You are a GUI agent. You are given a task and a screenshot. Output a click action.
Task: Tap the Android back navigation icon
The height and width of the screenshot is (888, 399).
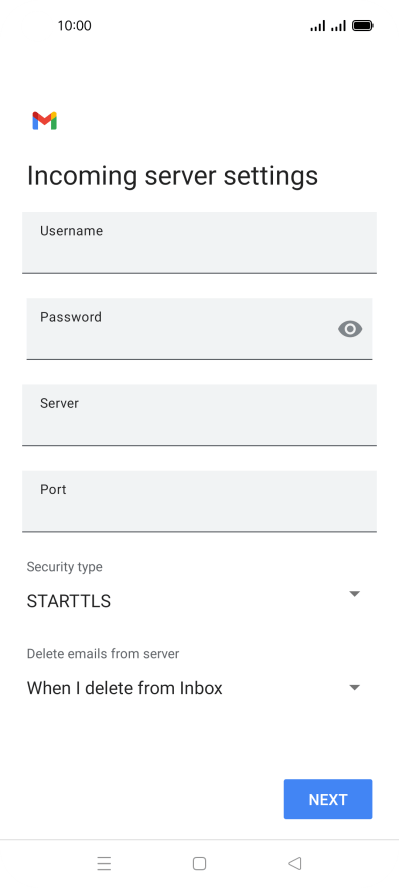[294, 863]
